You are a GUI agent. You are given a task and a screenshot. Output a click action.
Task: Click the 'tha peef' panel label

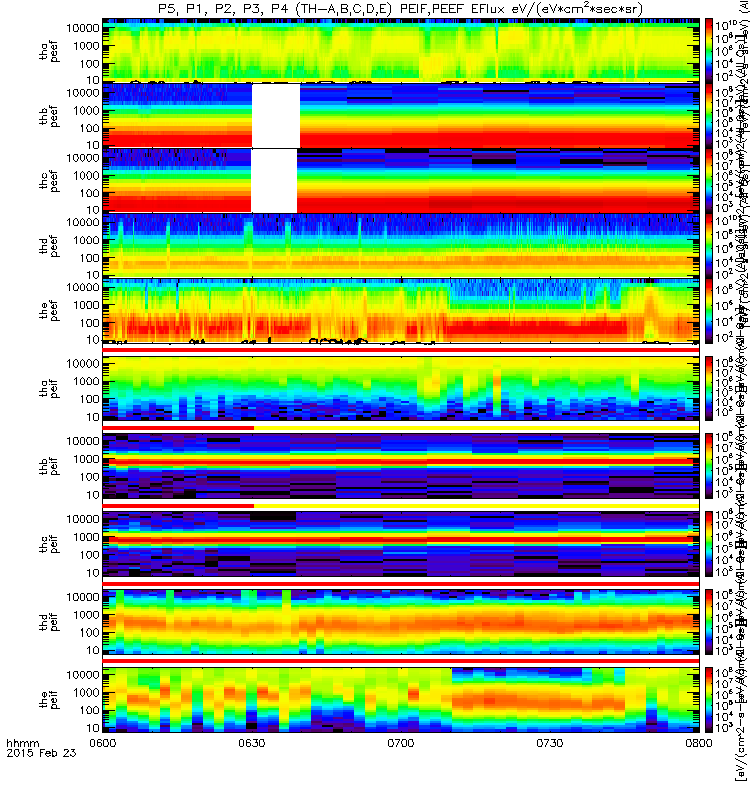(49, 52)
